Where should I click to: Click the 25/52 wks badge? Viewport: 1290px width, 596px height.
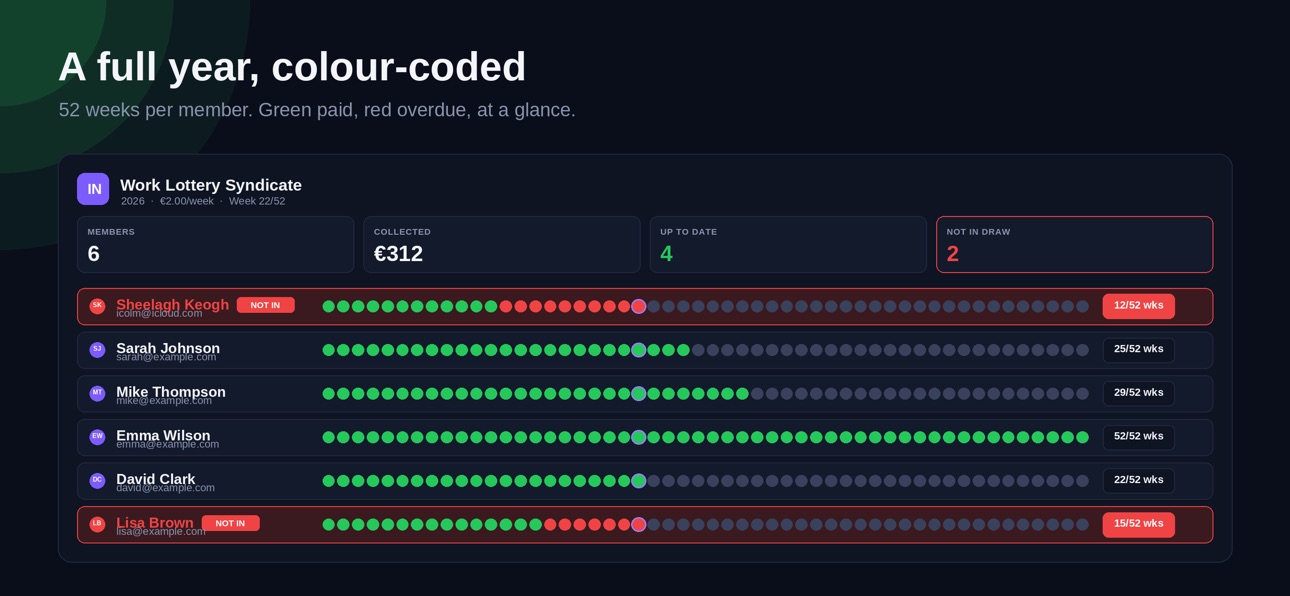click(1139, 350)
